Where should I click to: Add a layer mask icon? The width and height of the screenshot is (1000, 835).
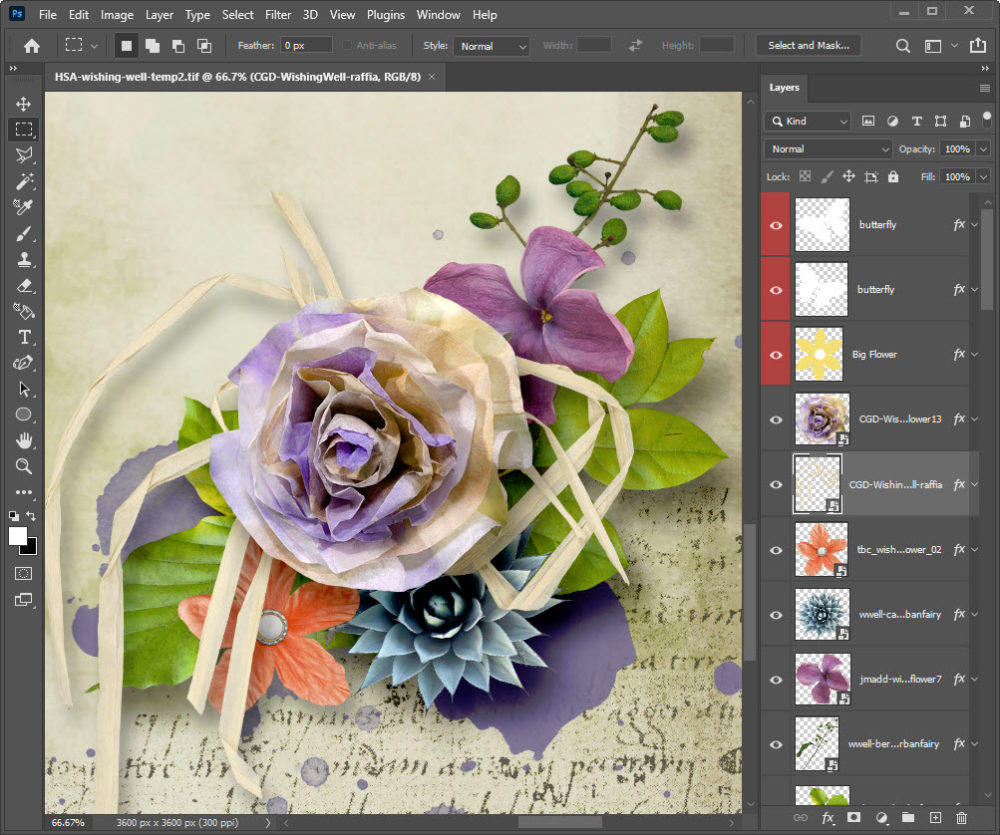tap(854, 818)
